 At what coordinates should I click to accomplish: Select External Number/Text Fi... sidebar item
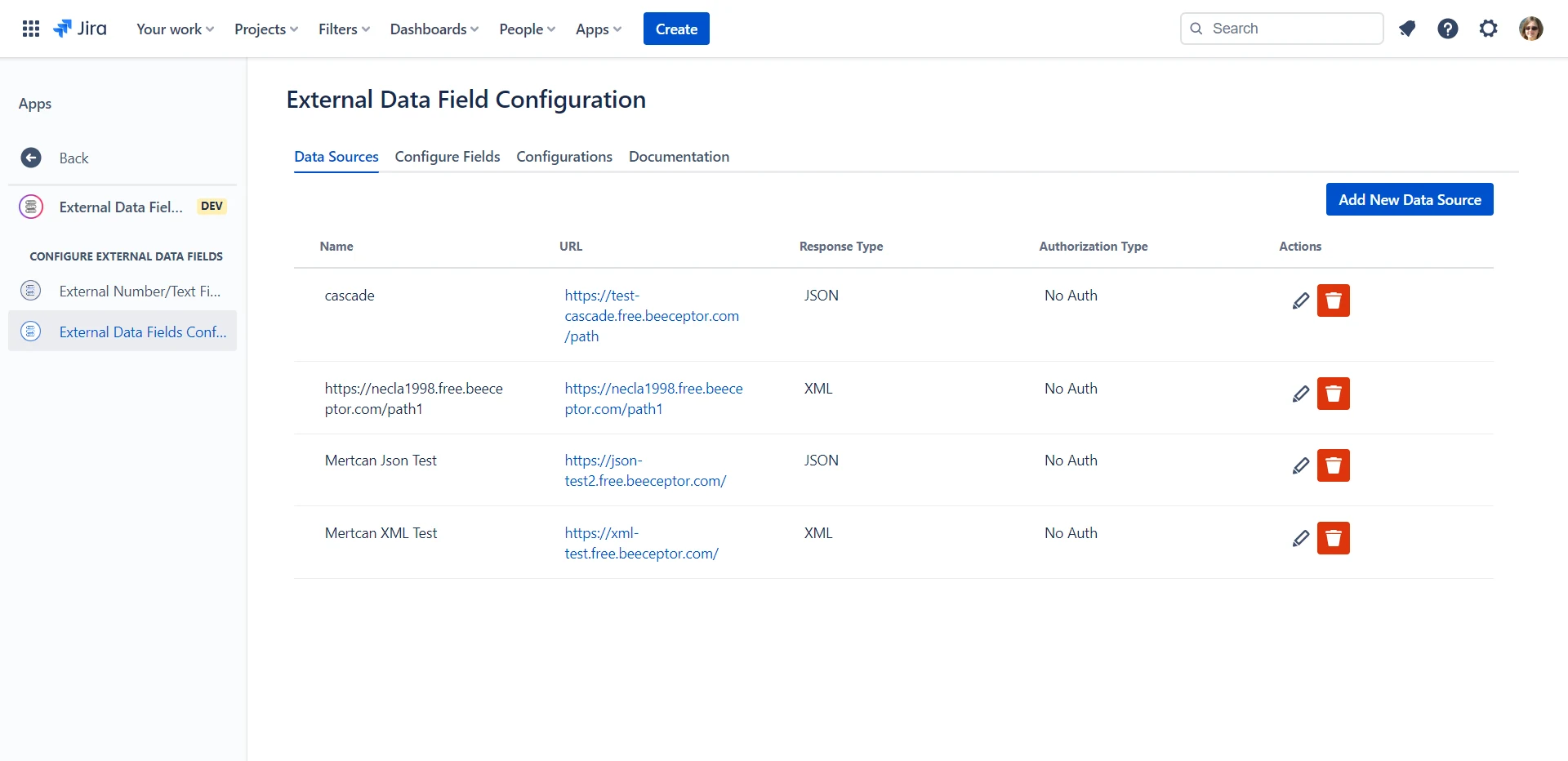[122, 291]
